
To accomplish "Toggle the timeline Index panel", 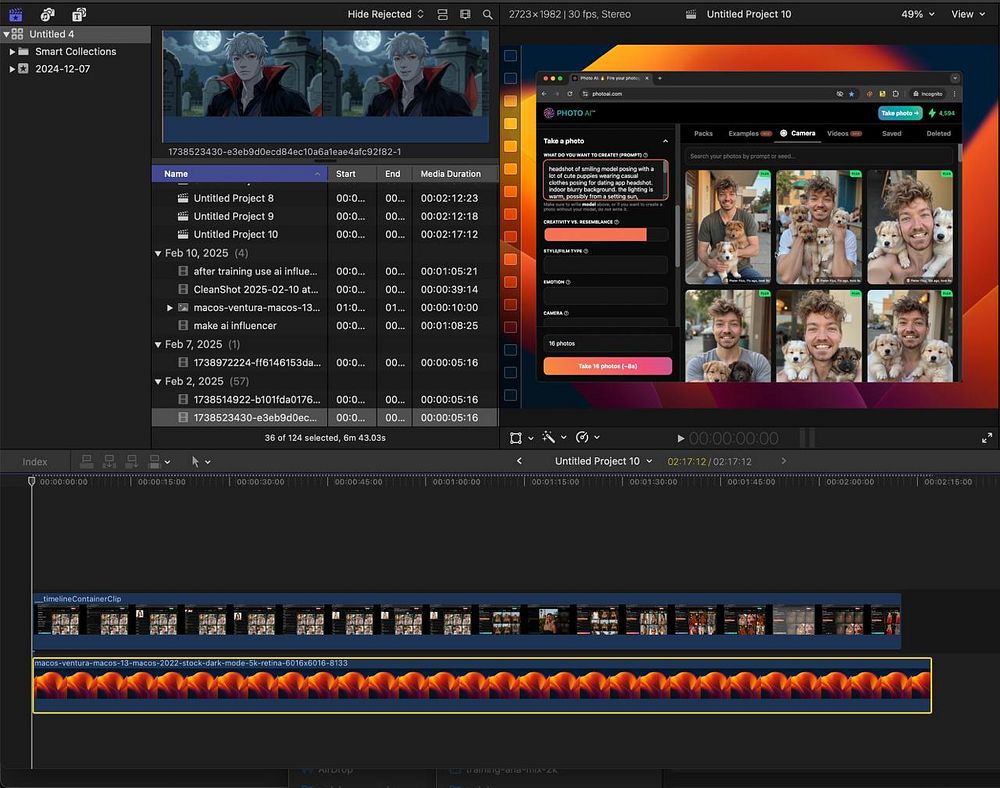I will pyautogui.click(x=35, y=462).
